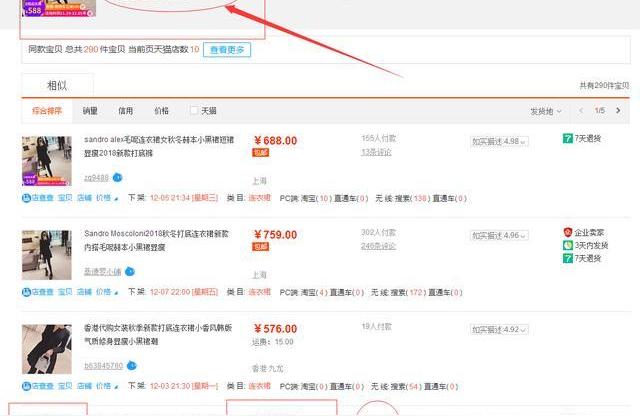Go to previous results page arrow
This screenshot has height=416, width=640.
580,110
